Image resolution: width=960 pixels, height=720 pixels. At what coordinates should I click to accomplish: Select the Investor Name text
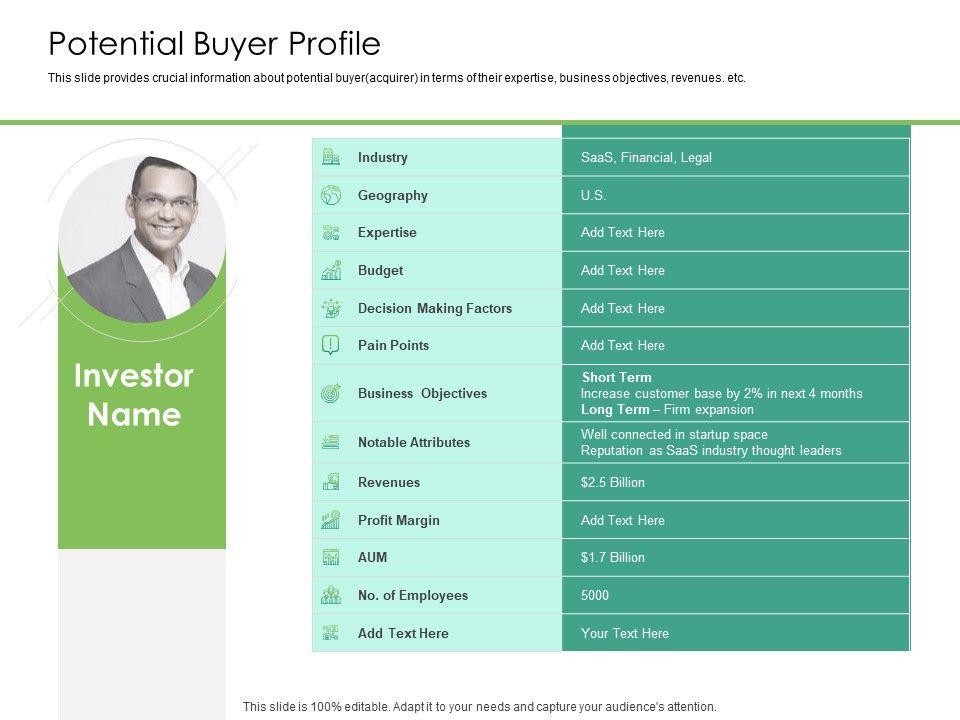tap(134, 396)
